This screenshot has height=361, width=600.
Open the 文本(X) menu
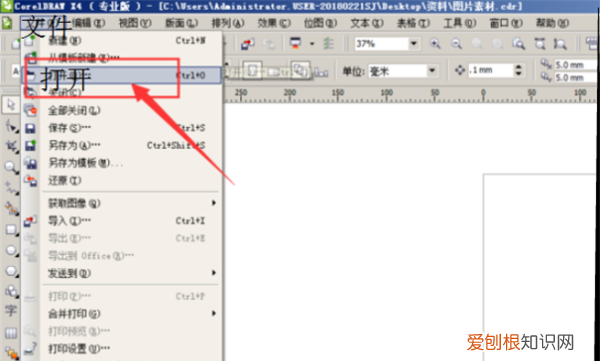tap(367, 23)
